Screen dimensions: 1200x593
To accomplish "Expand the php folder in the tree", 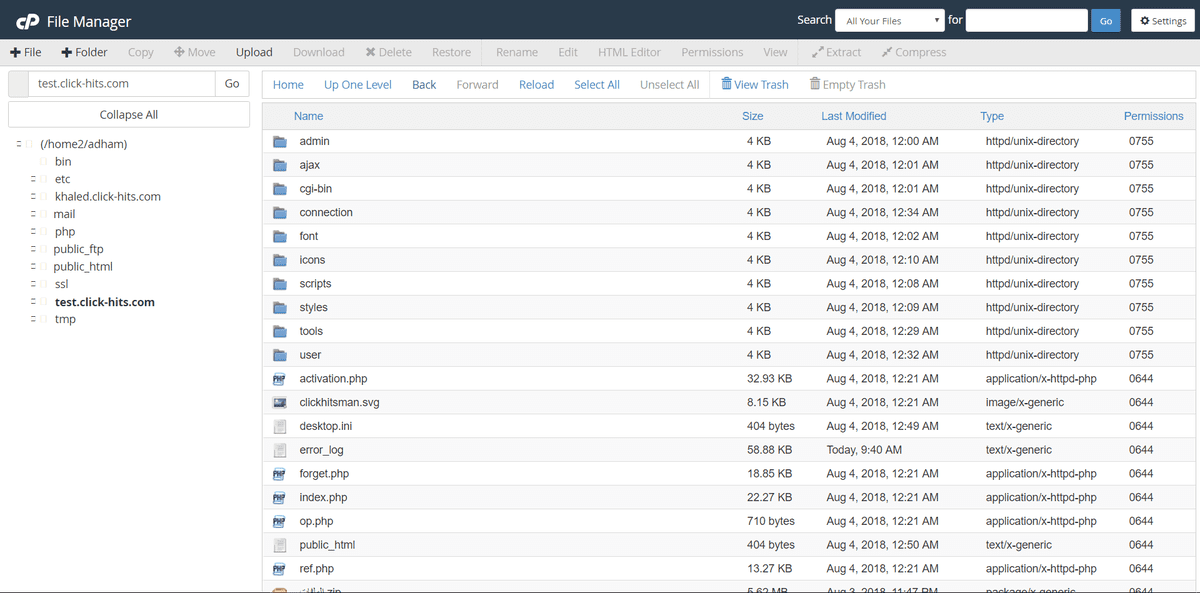I will tap(33, 232).
